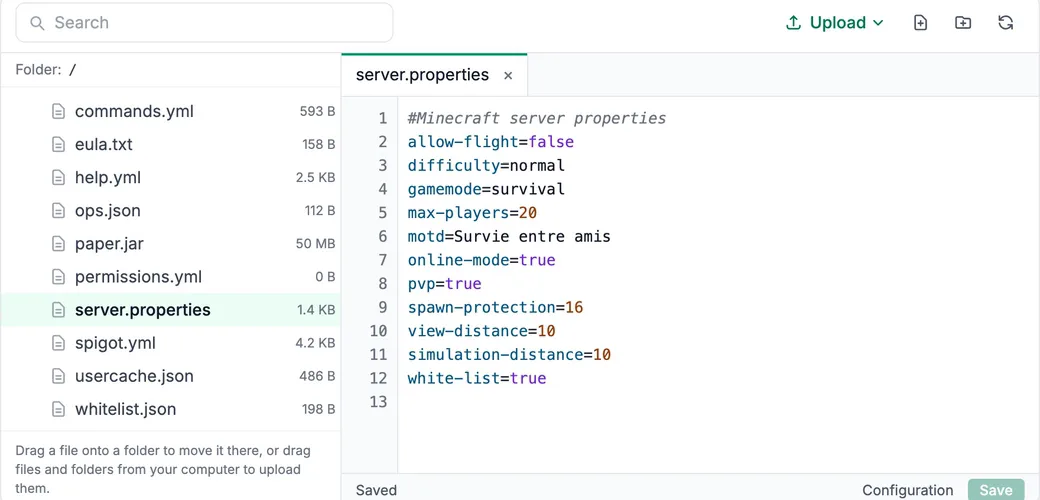Click the online-mode=true line
This screenshot has height=500, width=1040.
[482, 260]
